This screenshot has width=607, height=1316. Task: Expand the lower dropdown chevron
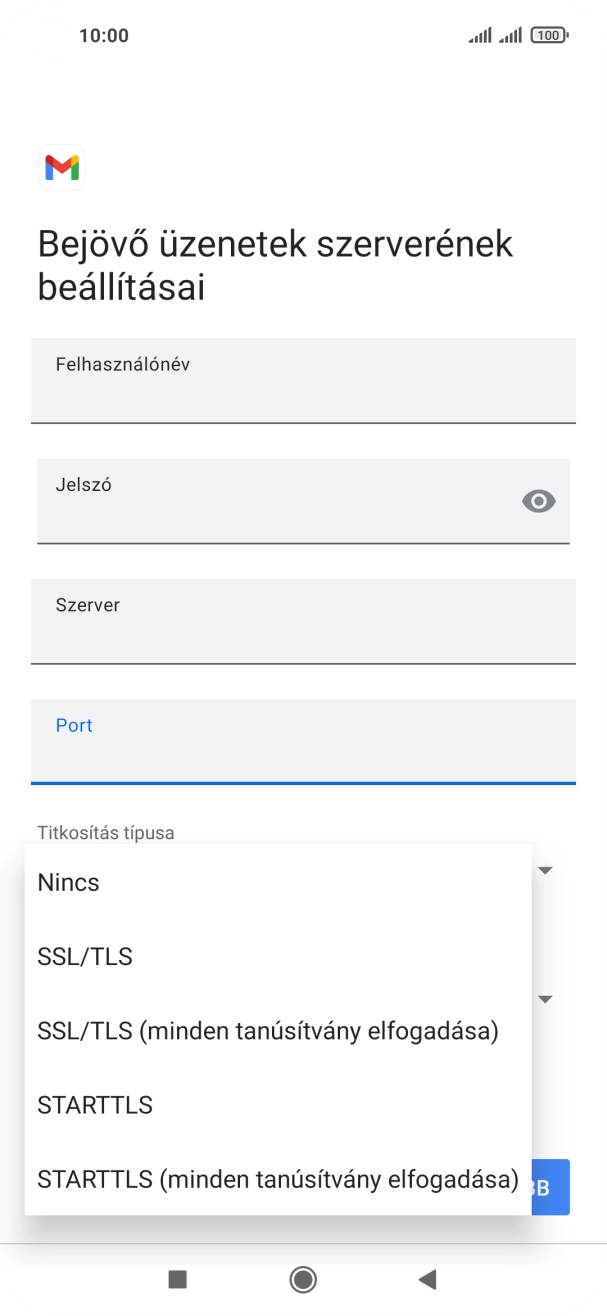click(x=544, y=999)
